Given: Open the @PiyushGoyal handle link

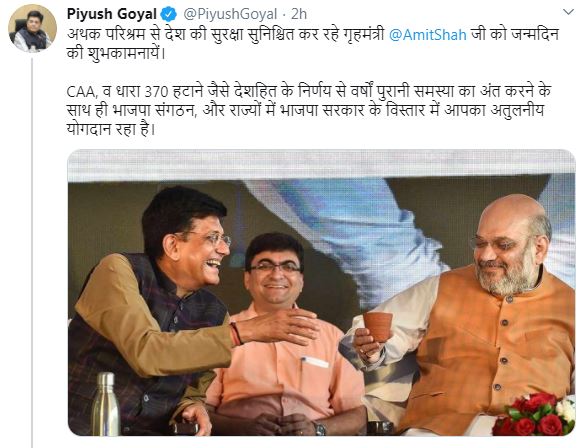Looking at the screenshot, I should (x=230, y=14).
